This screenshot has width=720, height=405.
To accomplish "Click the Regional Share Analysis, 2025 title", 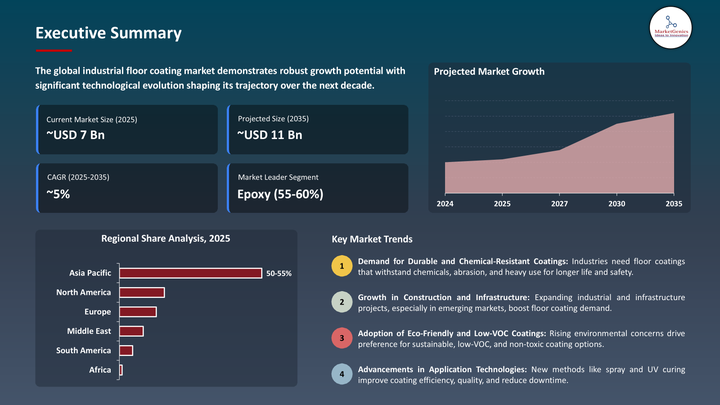I will [166, 239].
